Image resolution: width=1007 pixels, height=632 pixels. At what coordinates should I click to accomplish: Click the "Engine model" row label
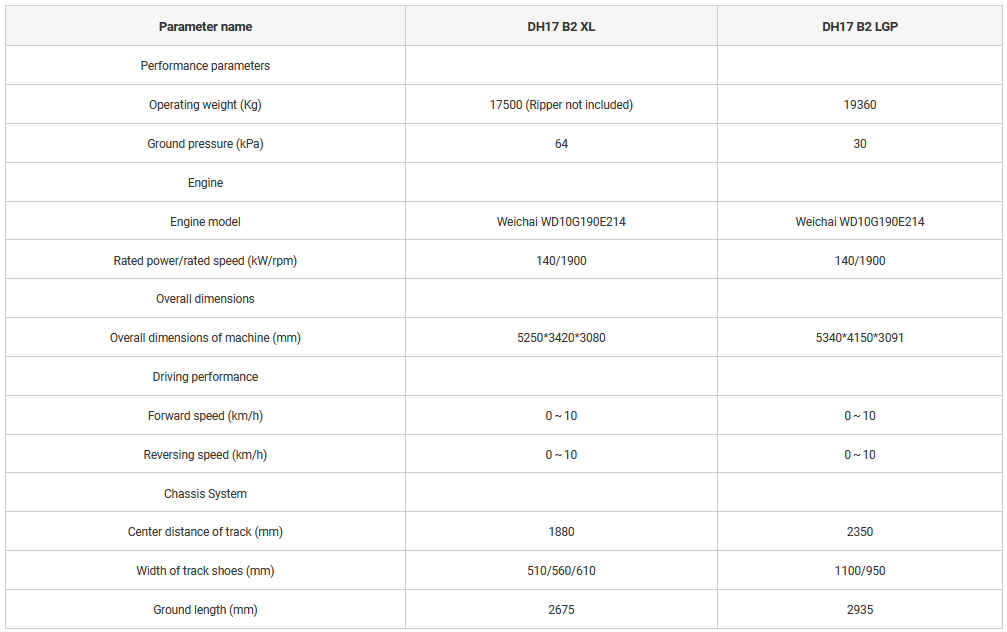205,222
